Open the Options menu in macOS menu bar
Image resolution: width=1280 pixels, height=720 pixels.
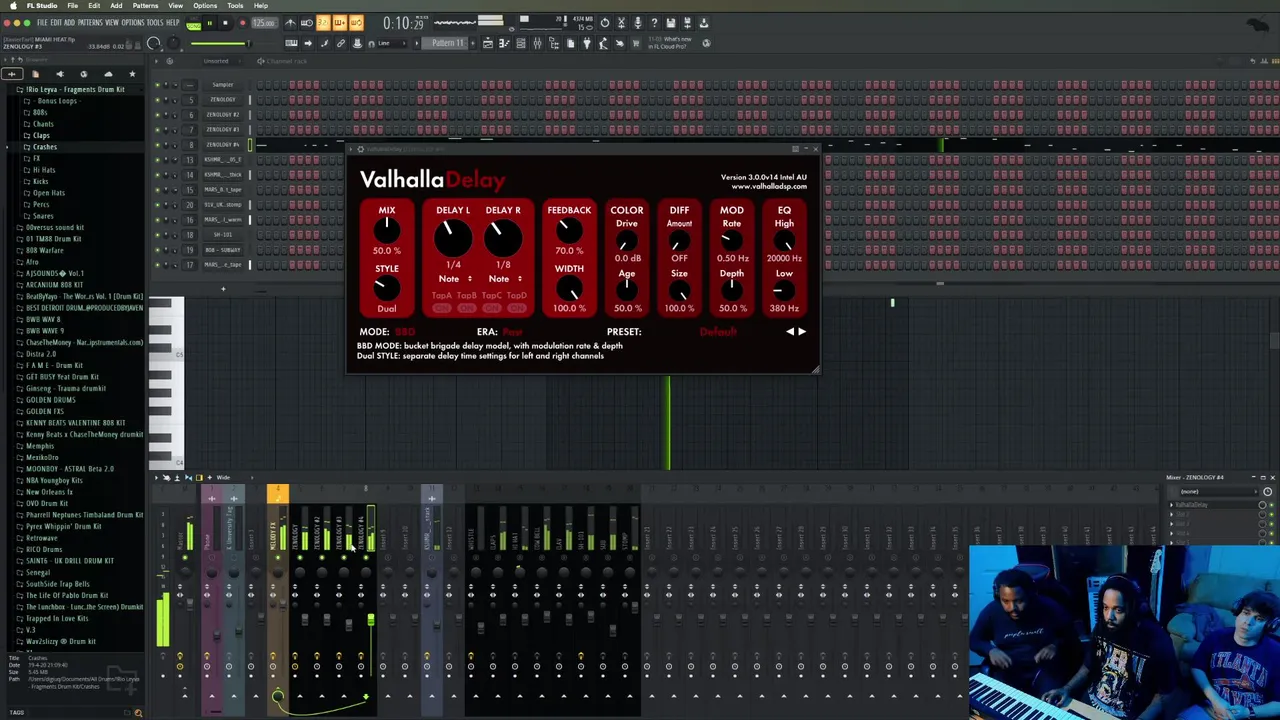(205, 5)
